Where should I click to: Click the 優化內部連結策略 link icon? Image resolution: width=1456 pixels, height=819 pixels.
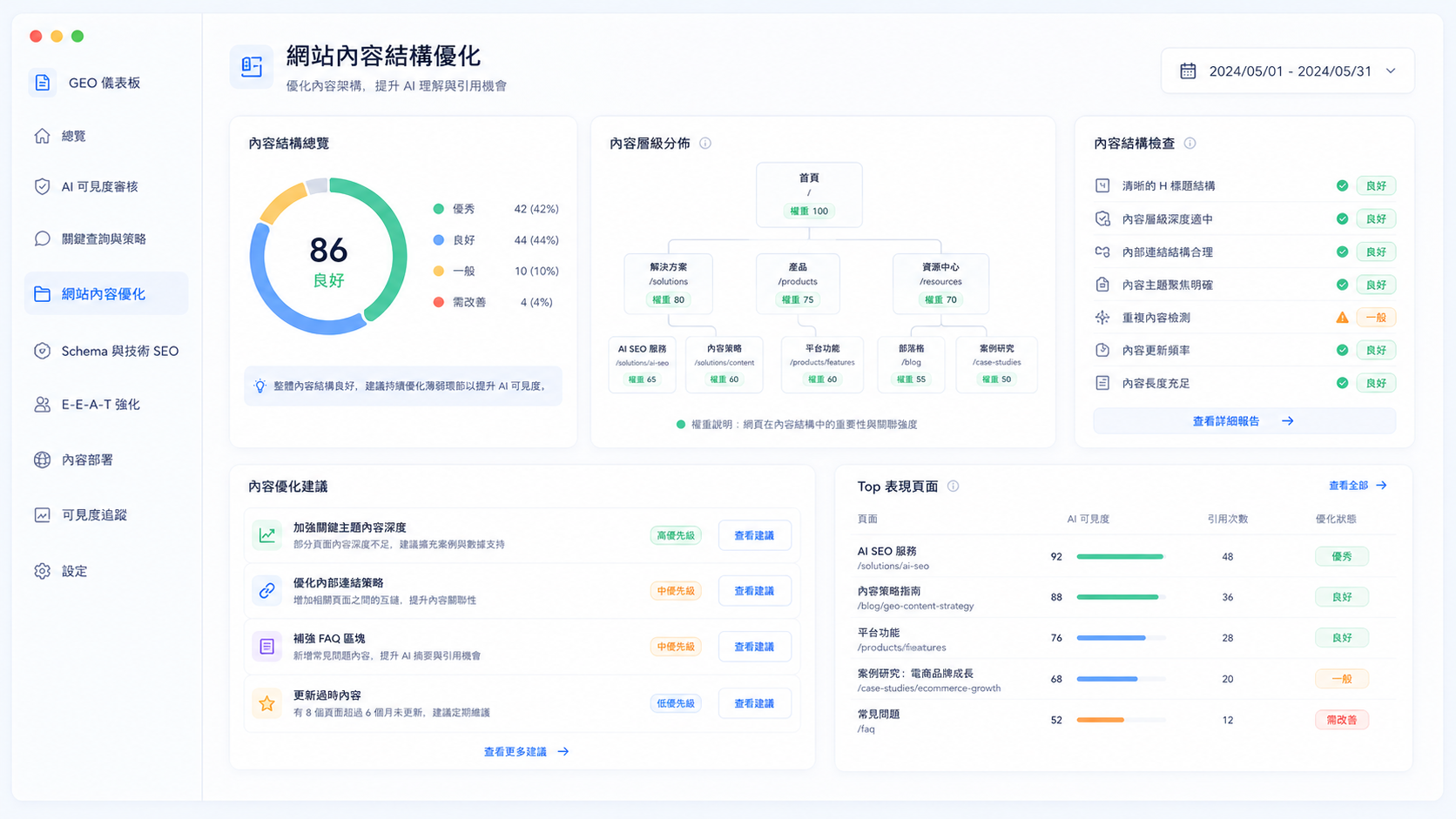coord(267,591)
